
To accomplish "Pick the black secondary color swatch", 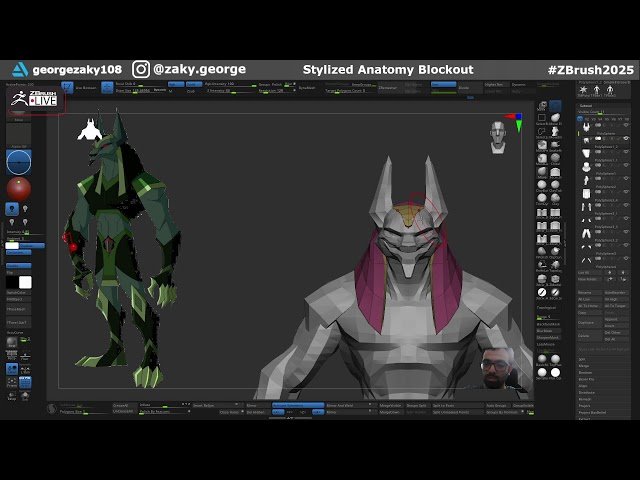I will coord(12,282).
